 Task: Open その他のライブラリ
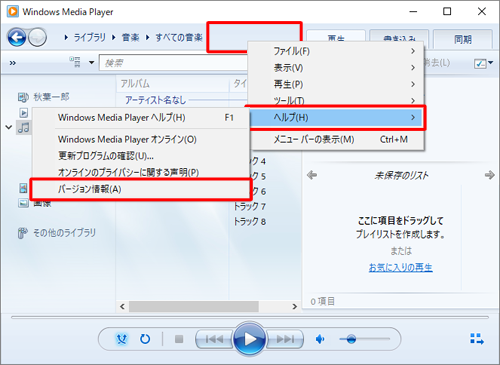pyautogui.click(x=57, y=233)
